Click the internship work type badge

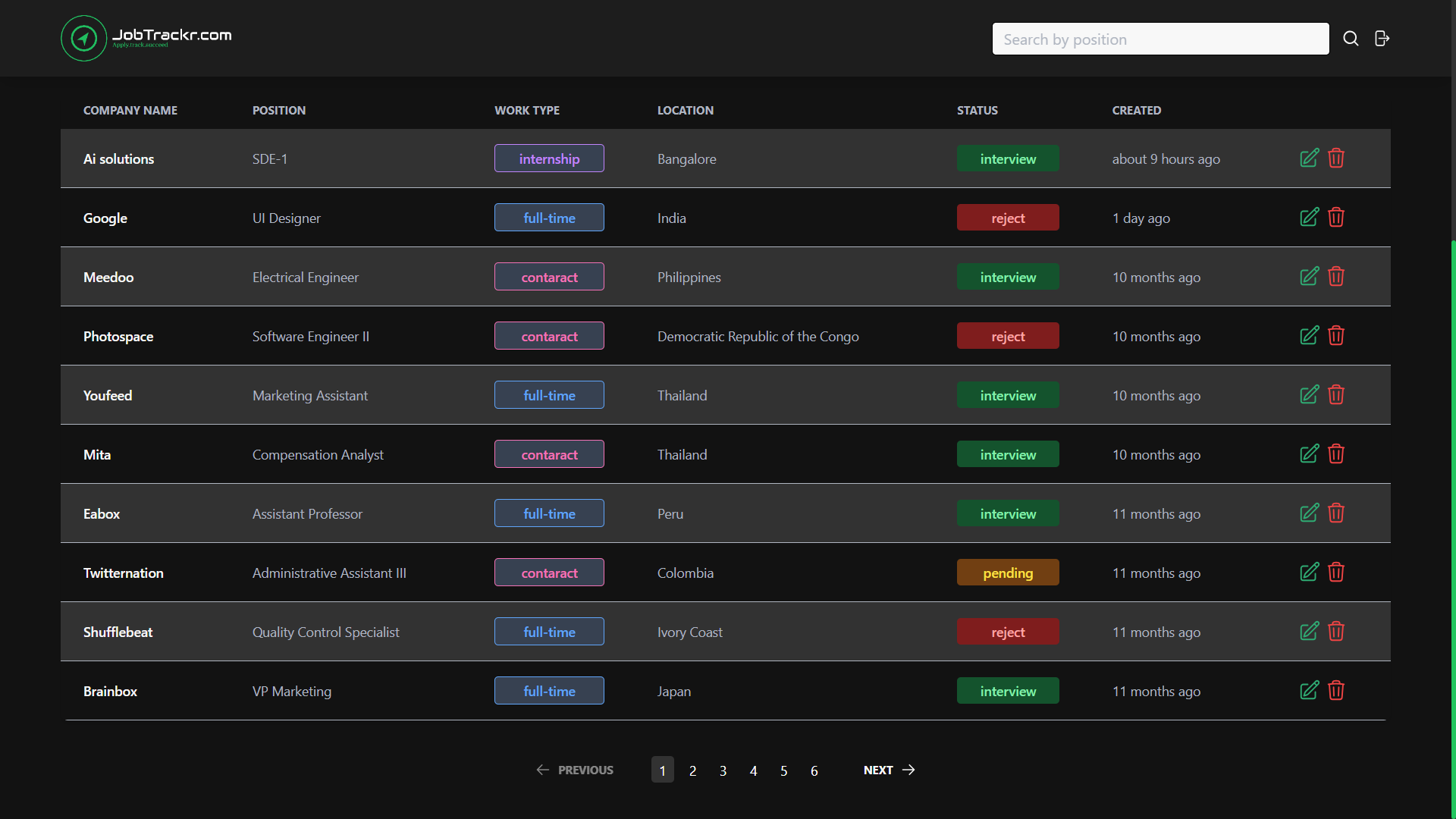point(549,158)
